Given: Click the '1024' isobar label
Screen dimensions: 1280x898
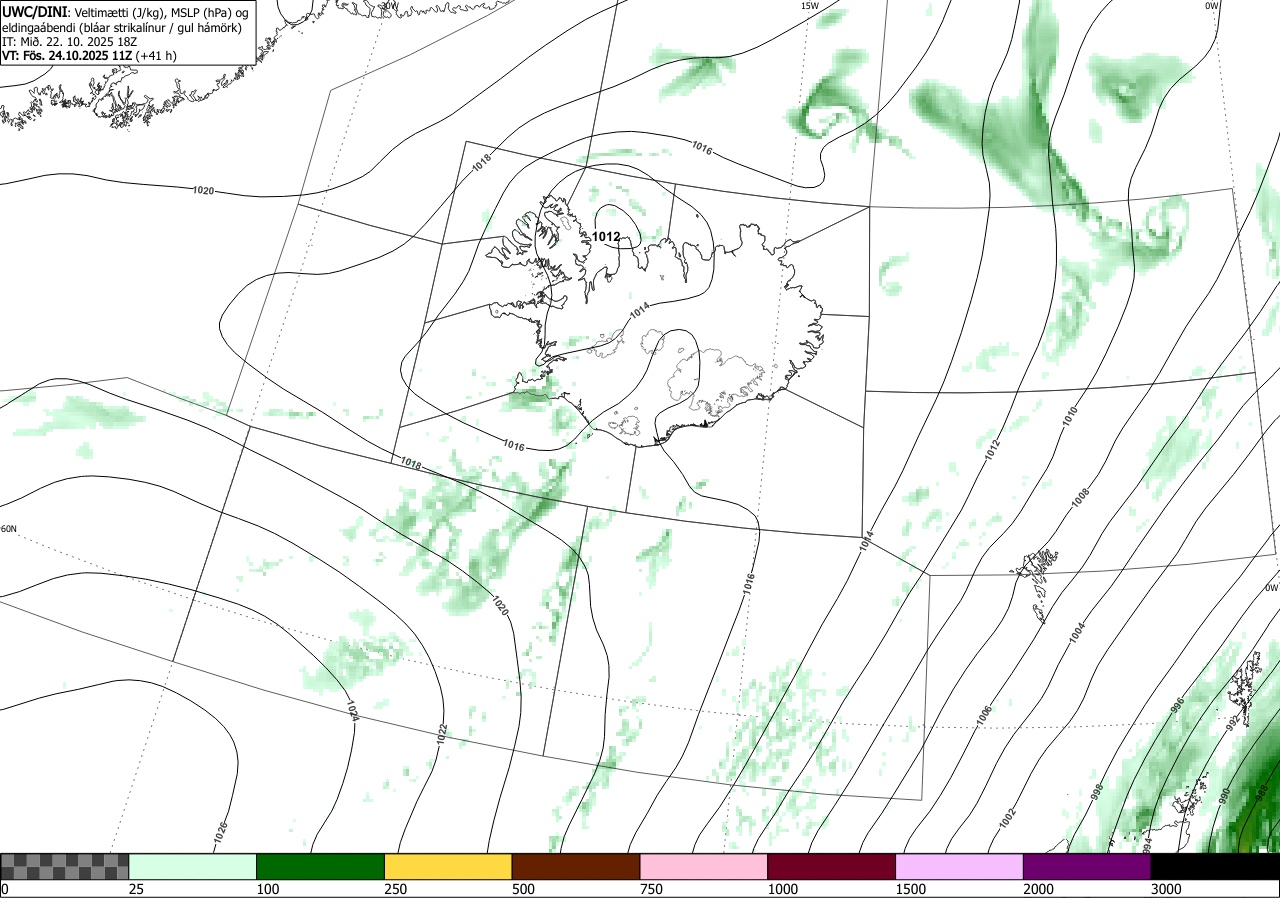Looking at the screenshot, I should tap(352, 710).
